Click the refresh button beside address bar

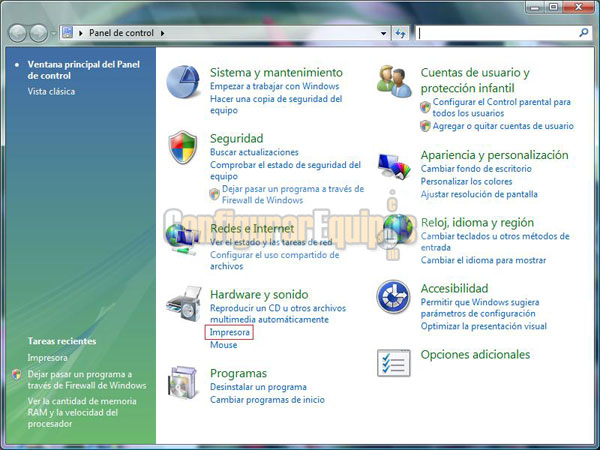click(400, 33)
